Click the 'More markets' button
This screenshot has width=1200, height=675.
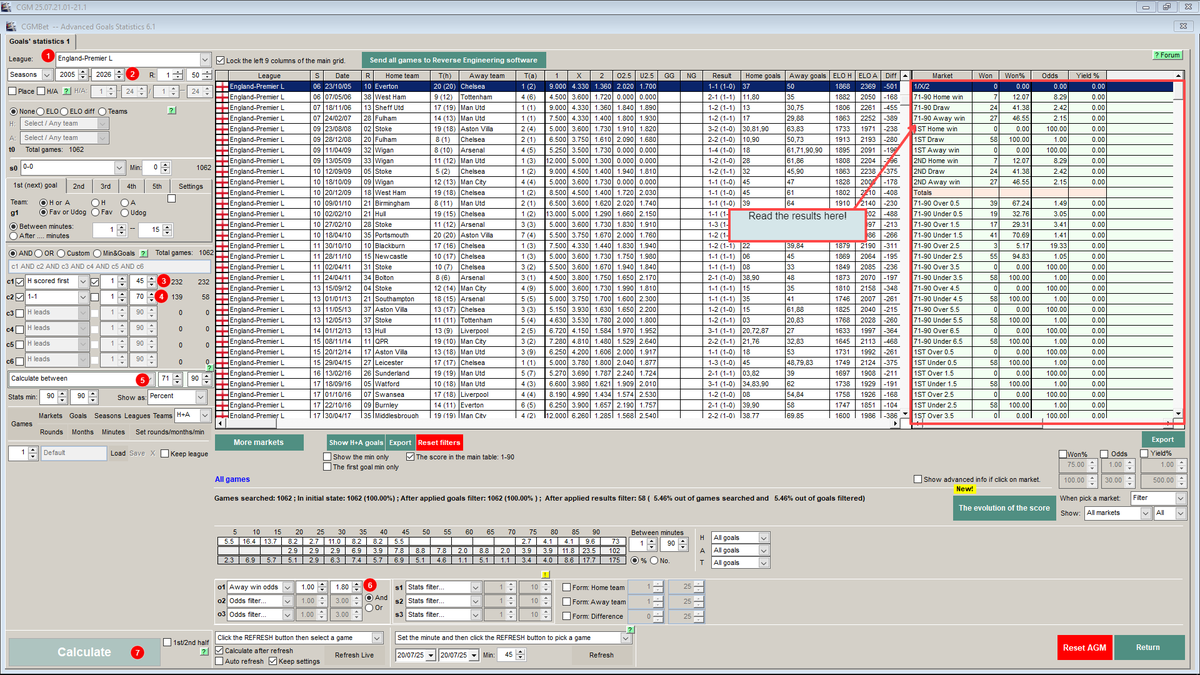[x=257, y=441]
